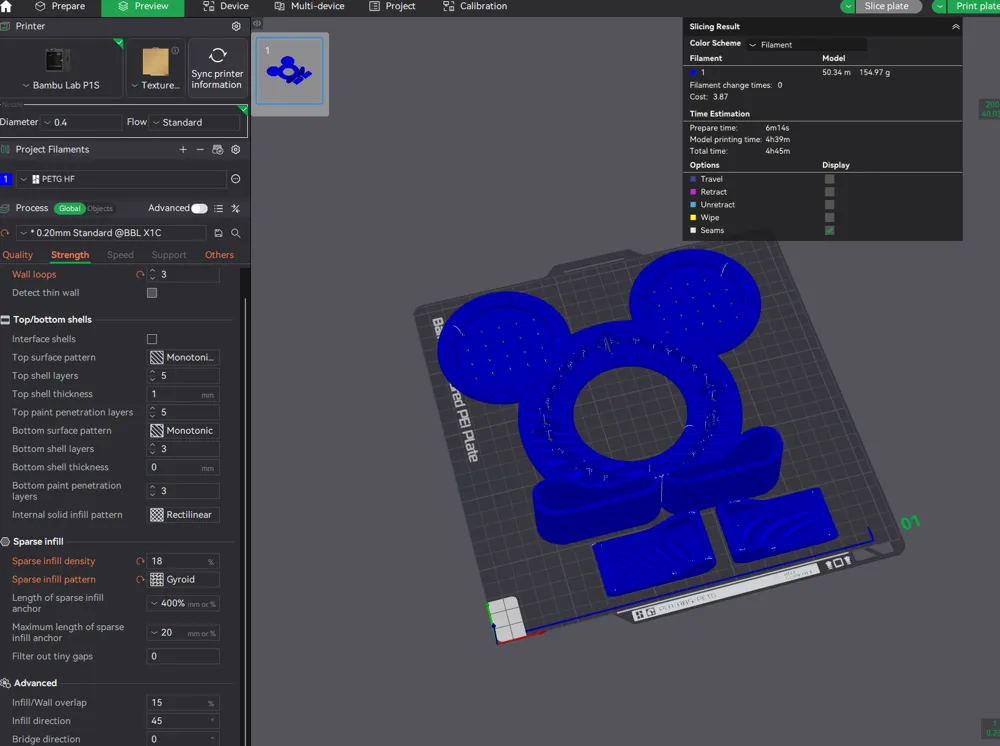1000x746 pixels.
Task: Search process settings magnifier icon
Action: pos(236,233)
